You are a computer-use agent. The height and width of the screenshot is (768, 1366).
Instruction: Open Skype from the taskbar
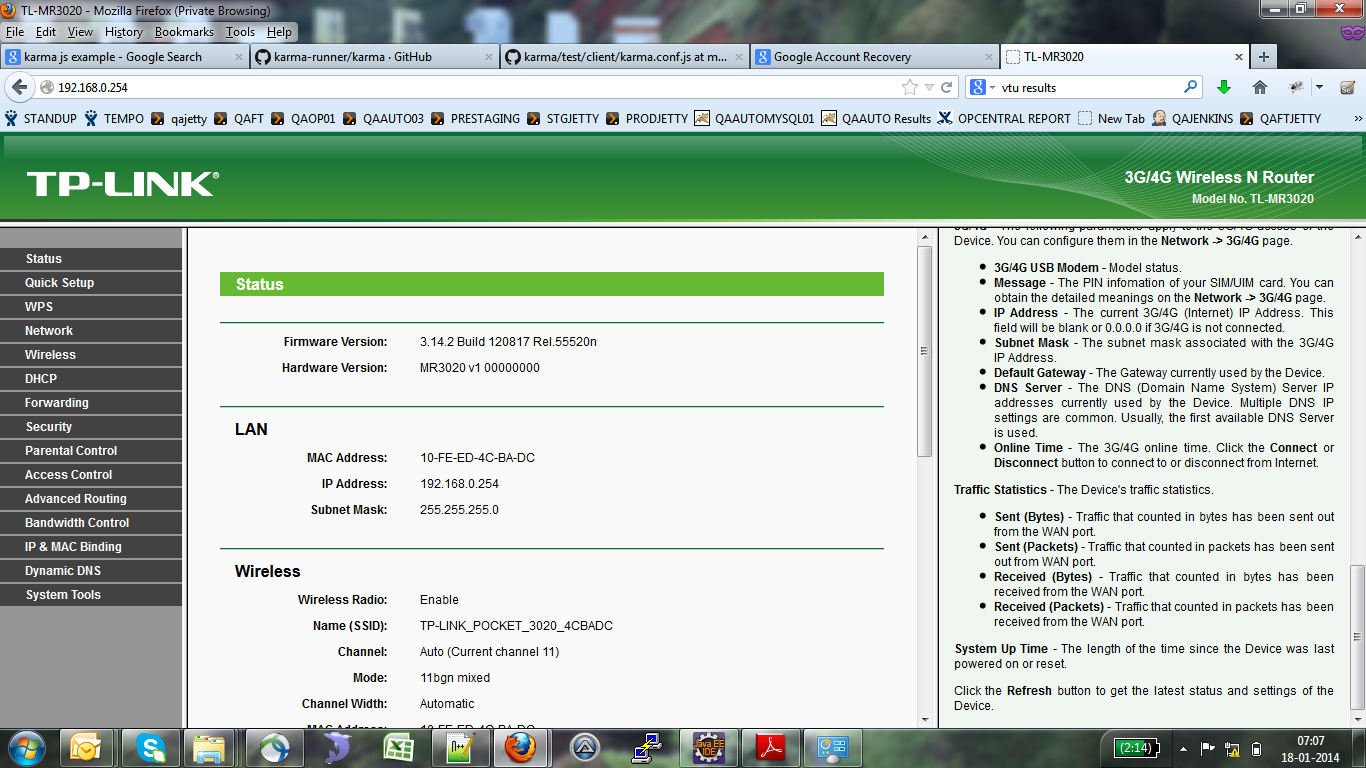(152, 748)
